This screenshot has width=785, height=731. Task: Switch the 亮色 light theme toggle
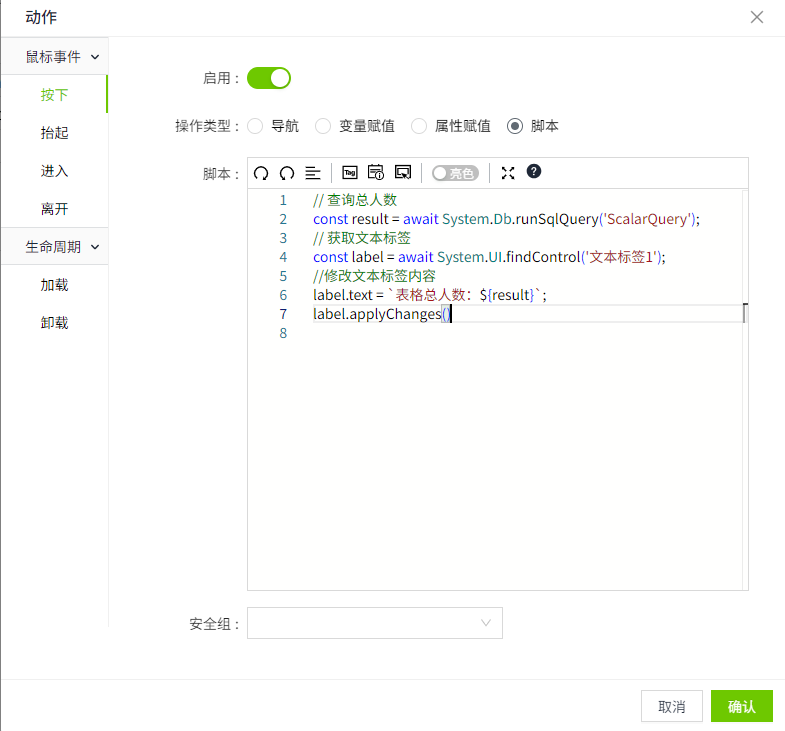click(x=455, y=173)
